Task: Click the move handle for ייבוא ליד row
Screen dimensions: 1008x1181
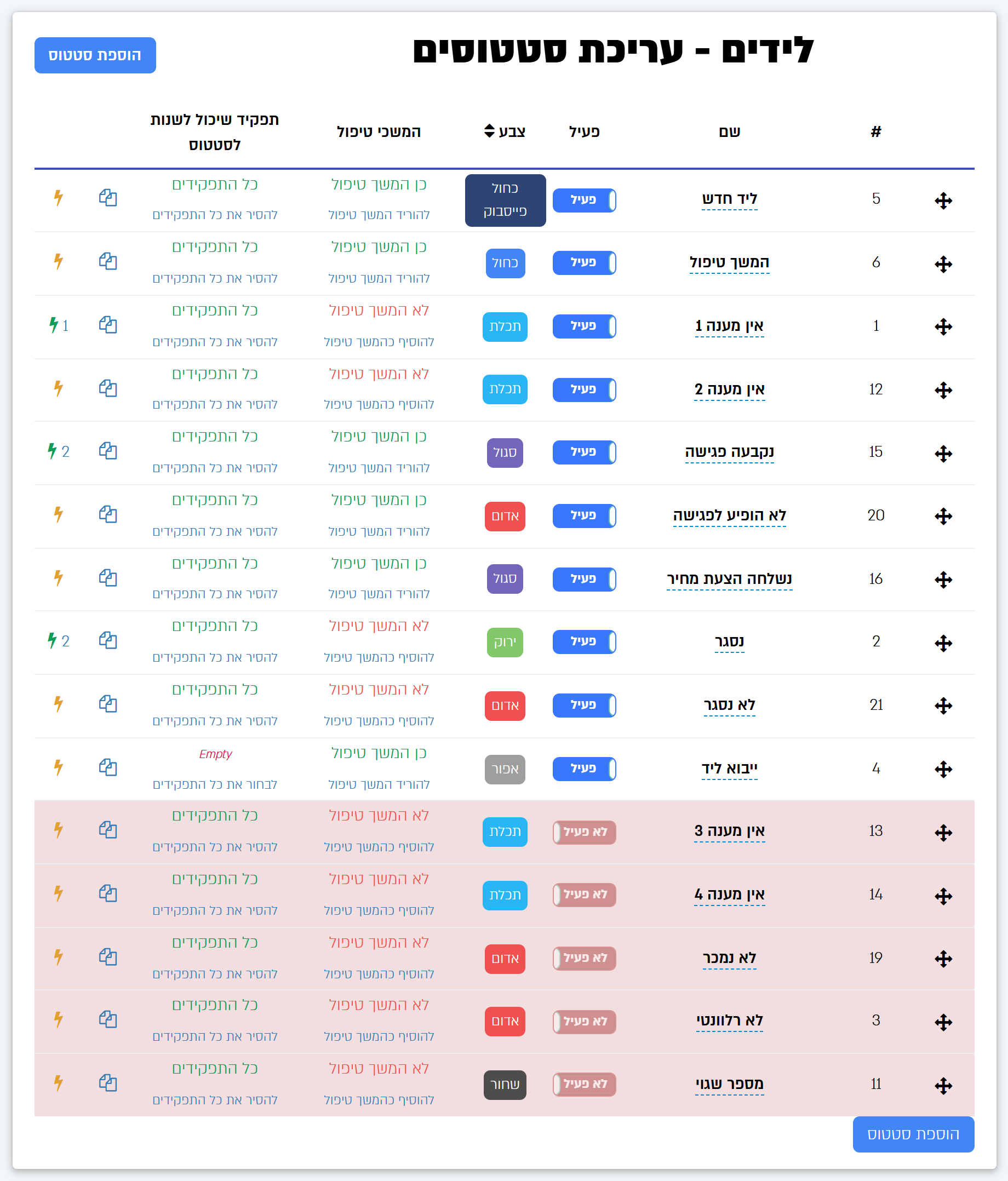Action: pyautogui.click(x=943, y=769)
